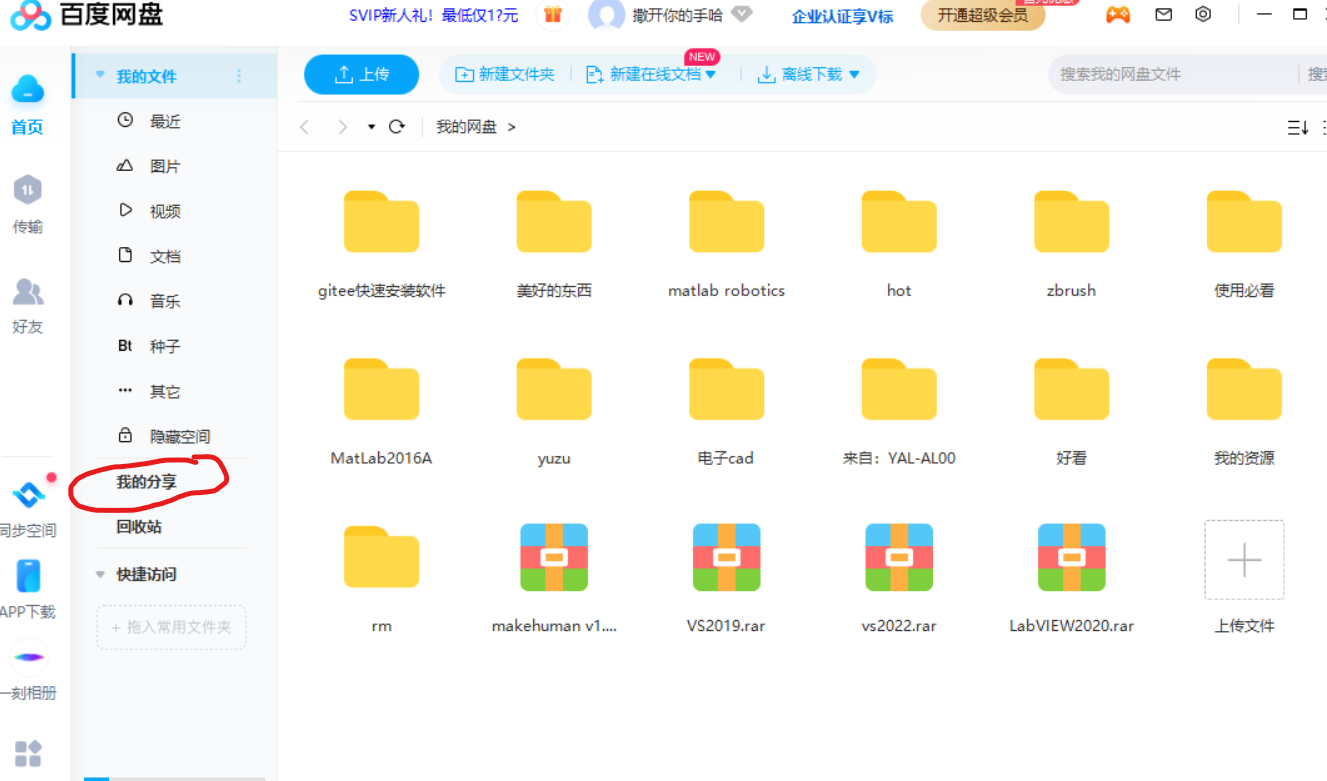Viewport: 1327px width, 781px height.
Task: Go forward with the right arrow
Action: (343, 127)
